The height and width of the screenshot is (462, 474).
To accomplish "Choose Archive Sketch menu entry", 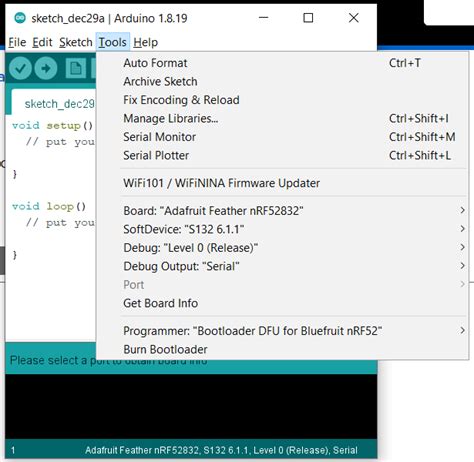I will pyautogui.click(x=282, y=81).
